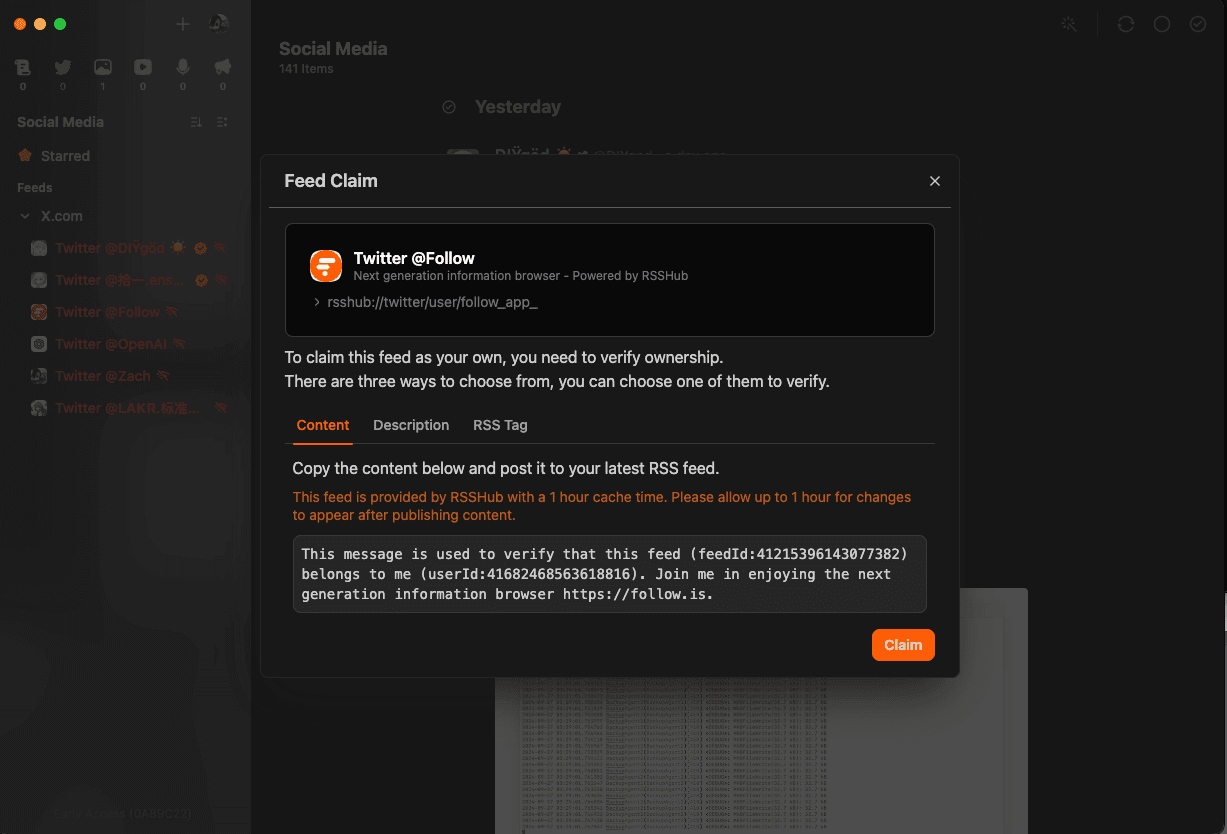The image size is (1227, 834).
Task: Click the screenshot image thumbnail below dialog
Action: coord(761,758)
